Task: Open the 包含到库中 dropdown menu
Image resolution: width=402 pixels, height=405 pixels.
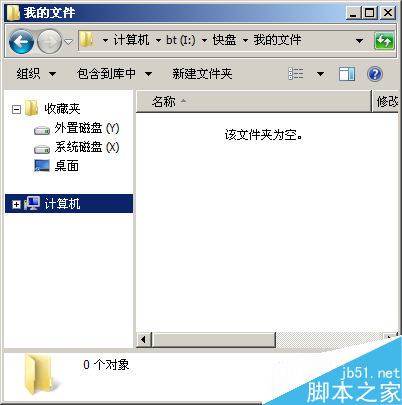Action: pyautogui.click(x=114, y=74)
